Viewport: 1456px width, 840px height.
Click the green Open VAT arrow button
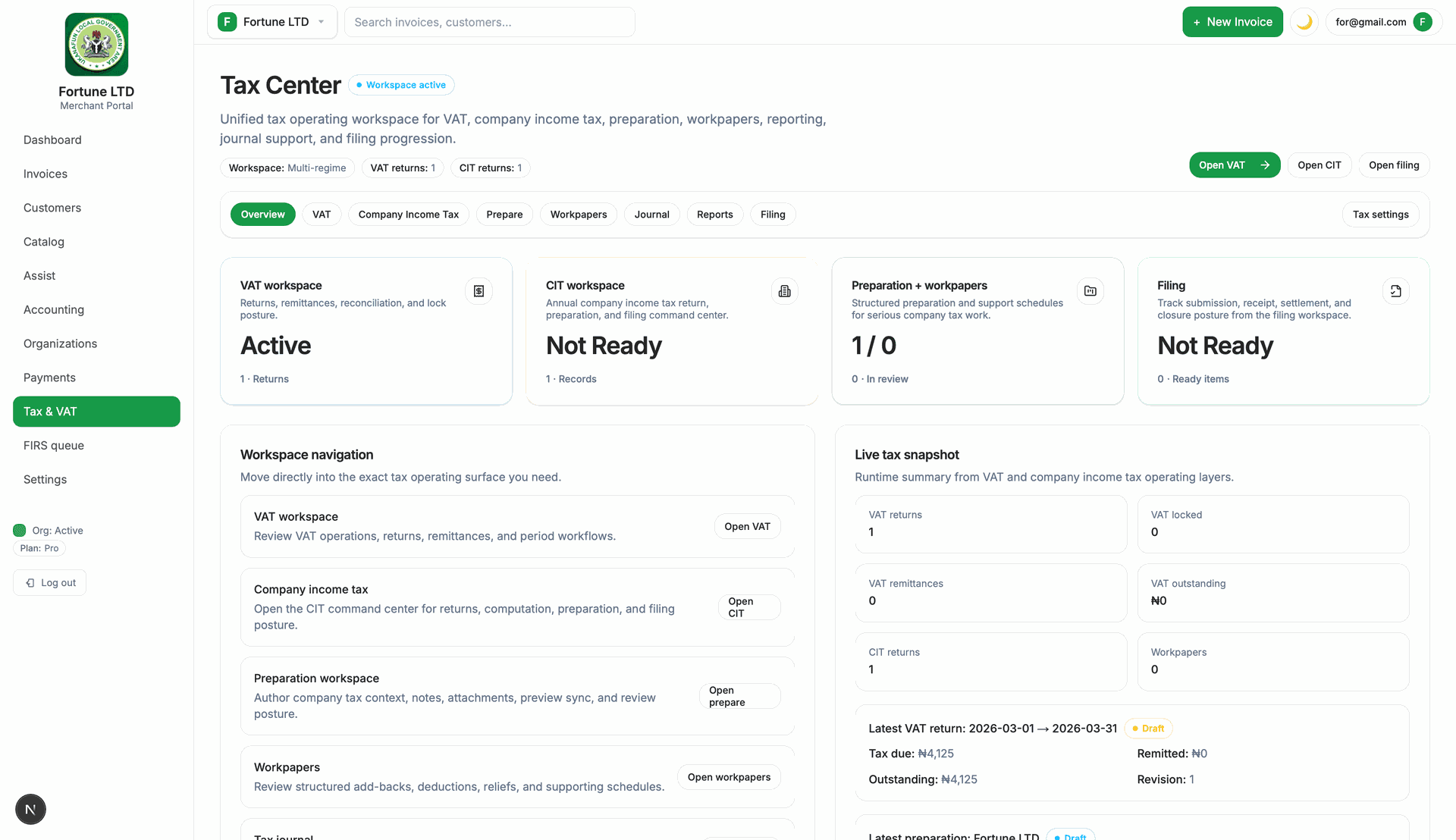click(1235, 165)
